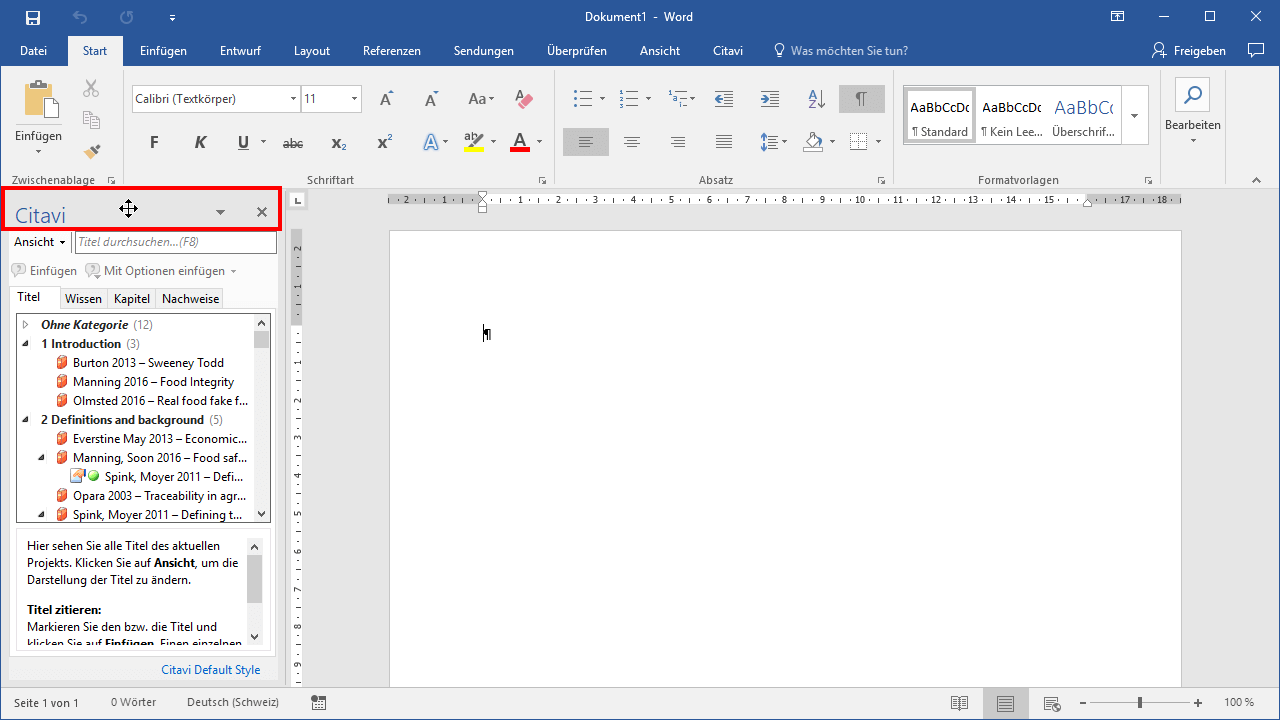Open text effects glowing A icon
This screenshot has height=720, width=1280.
click(x=431, y=143)
